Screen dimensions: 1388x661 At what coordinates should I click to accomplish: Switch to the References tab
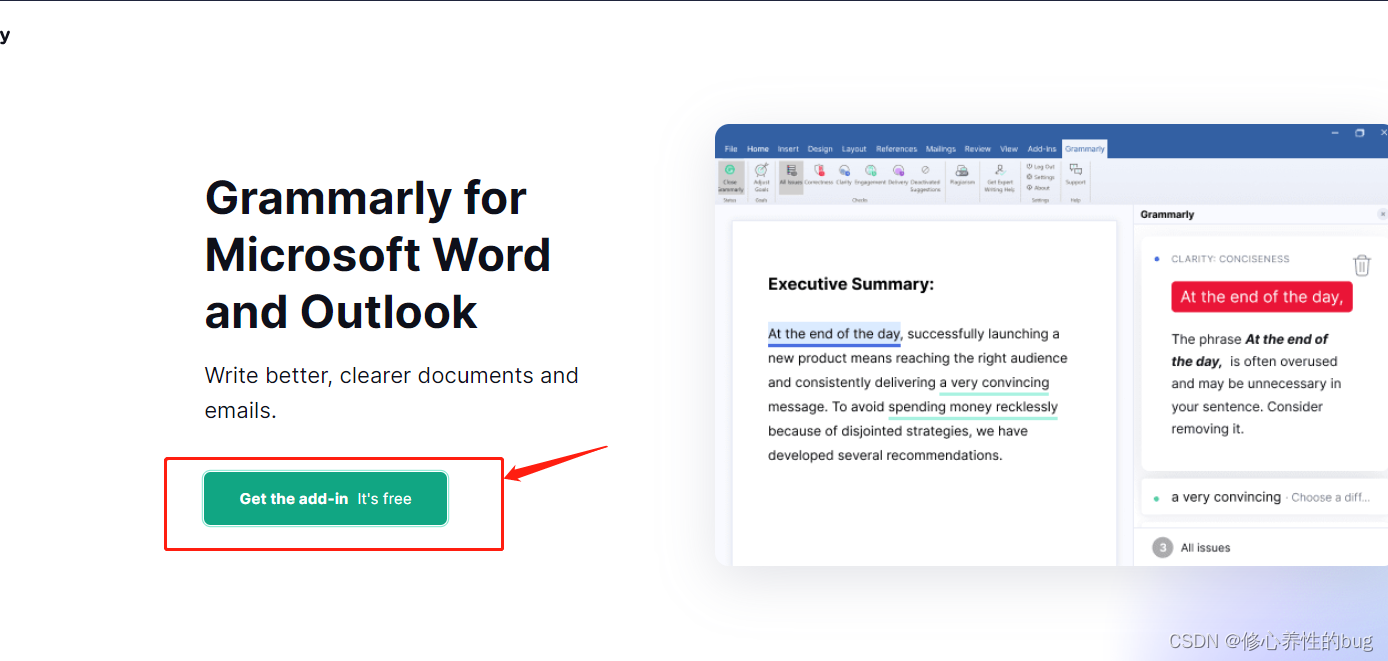pyautogui.click(x=896, y=149)
